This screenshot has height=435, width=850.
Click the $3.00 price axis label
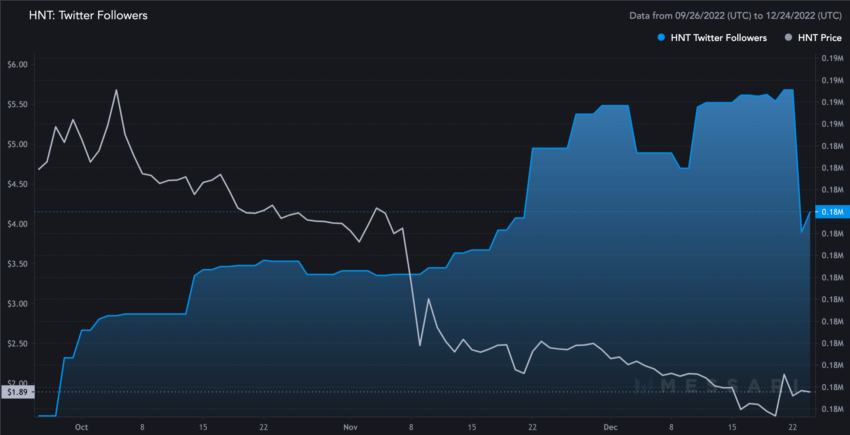click(17, 304)
